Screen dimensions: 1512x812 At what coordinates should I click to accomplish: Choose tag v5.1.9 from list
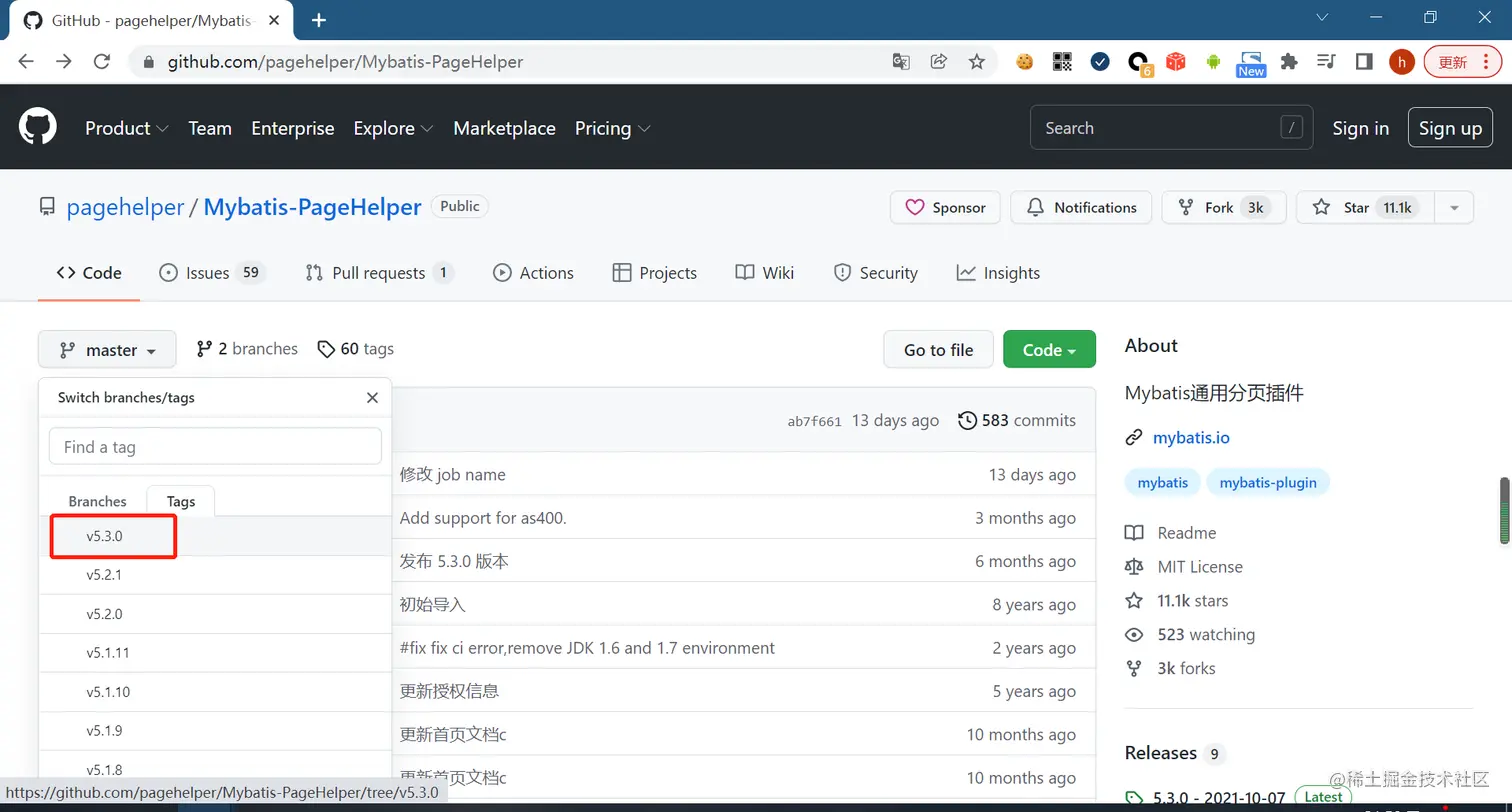click(x=215, y=731)
